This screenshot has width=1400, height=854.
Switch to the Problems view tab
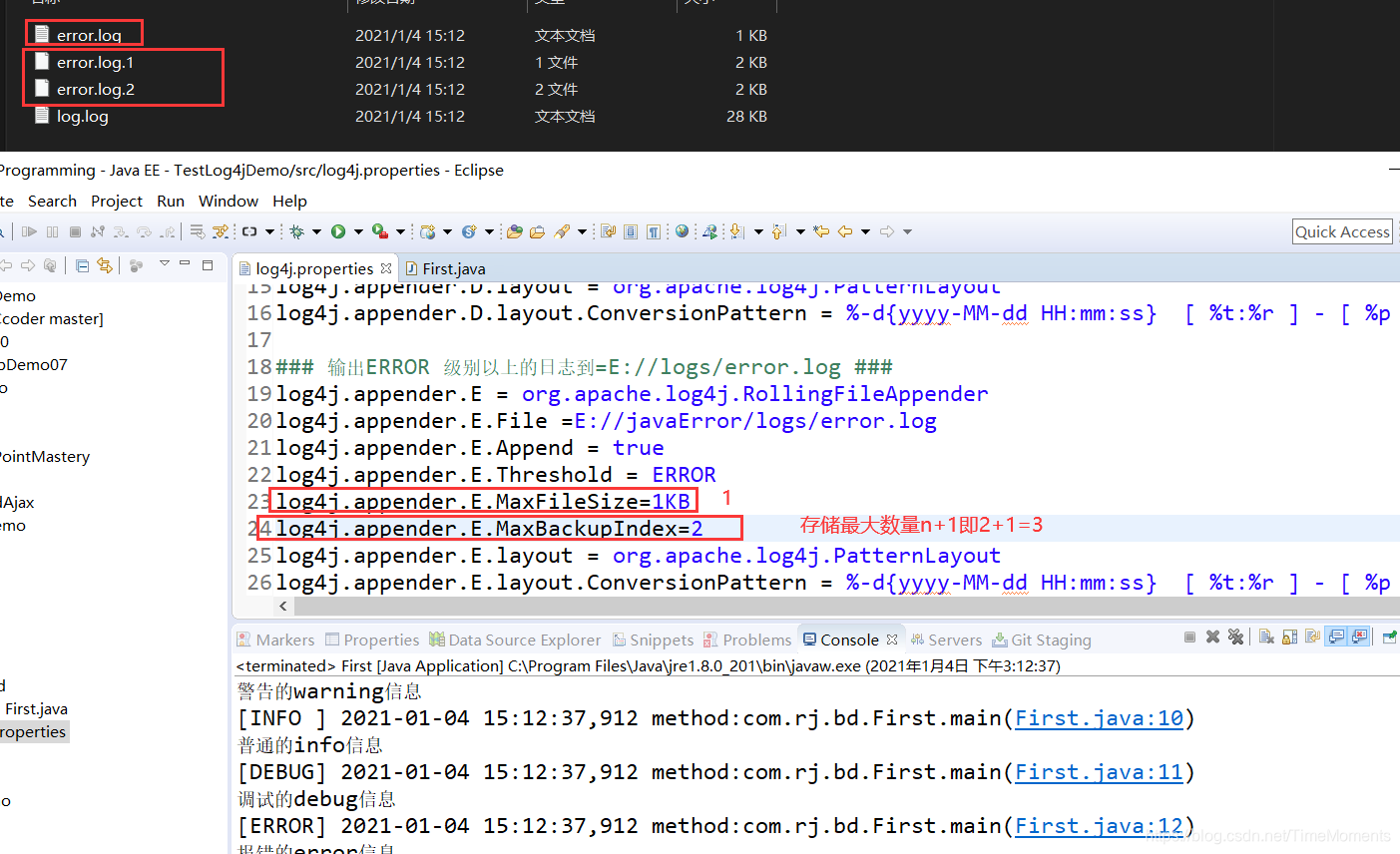[x=747, y=640]
